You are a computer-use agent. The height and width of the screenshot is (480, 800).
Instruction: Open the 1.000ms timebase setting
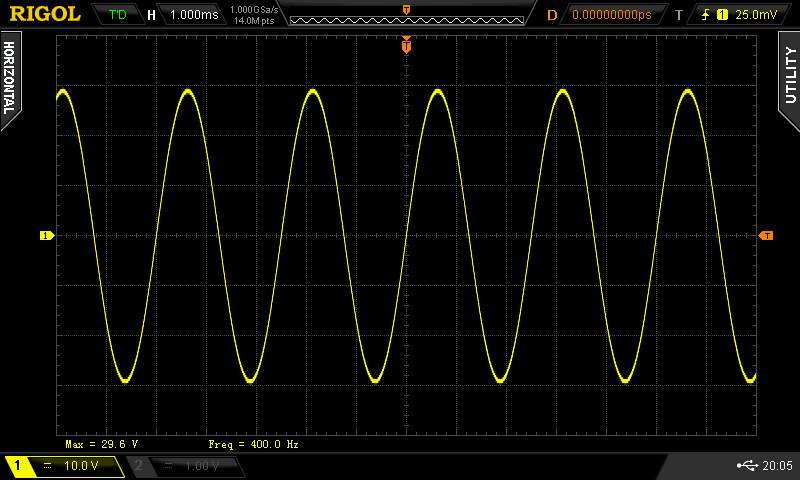click(194, 15)
